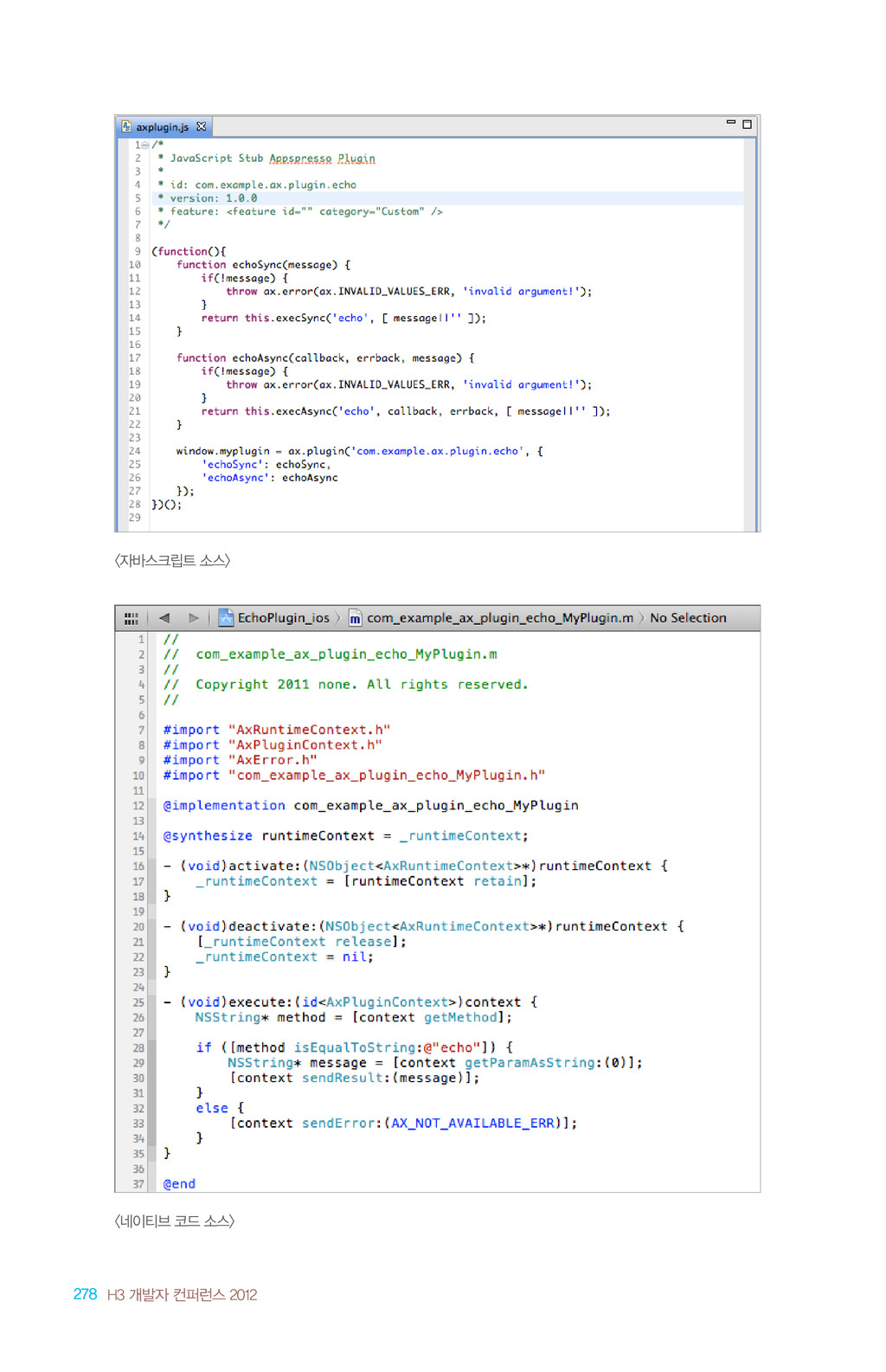The height and width of the screenshot is (1372, 886).
Task: Click the 'id: com.example.ax.plugin.echo' comment line
Action: pyautogui.click(x=257, y=185)
